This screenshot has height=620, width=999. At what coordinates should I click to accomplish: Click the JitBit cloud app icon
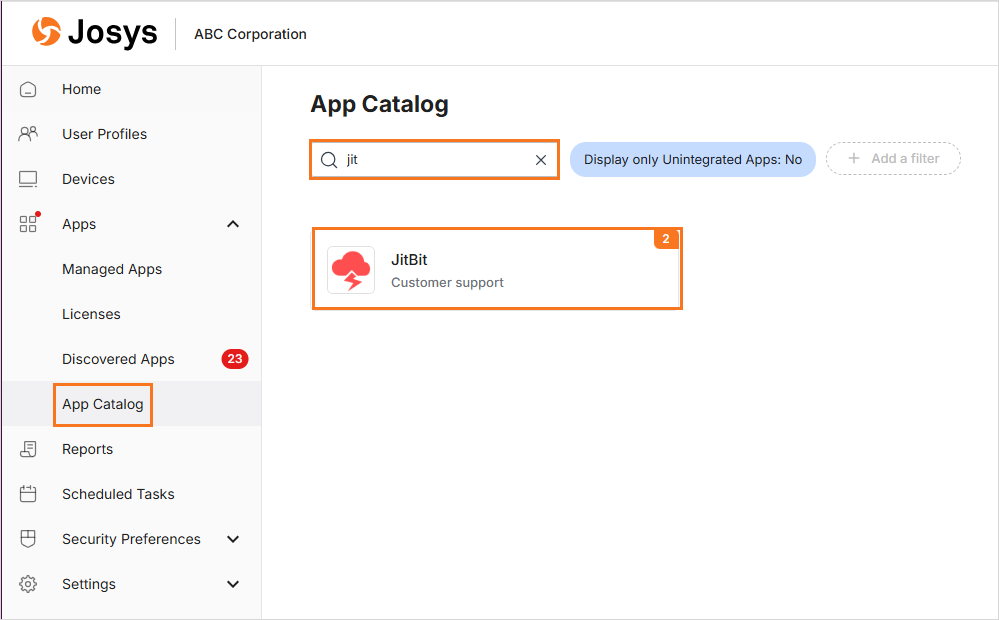[x=351, y=270]
